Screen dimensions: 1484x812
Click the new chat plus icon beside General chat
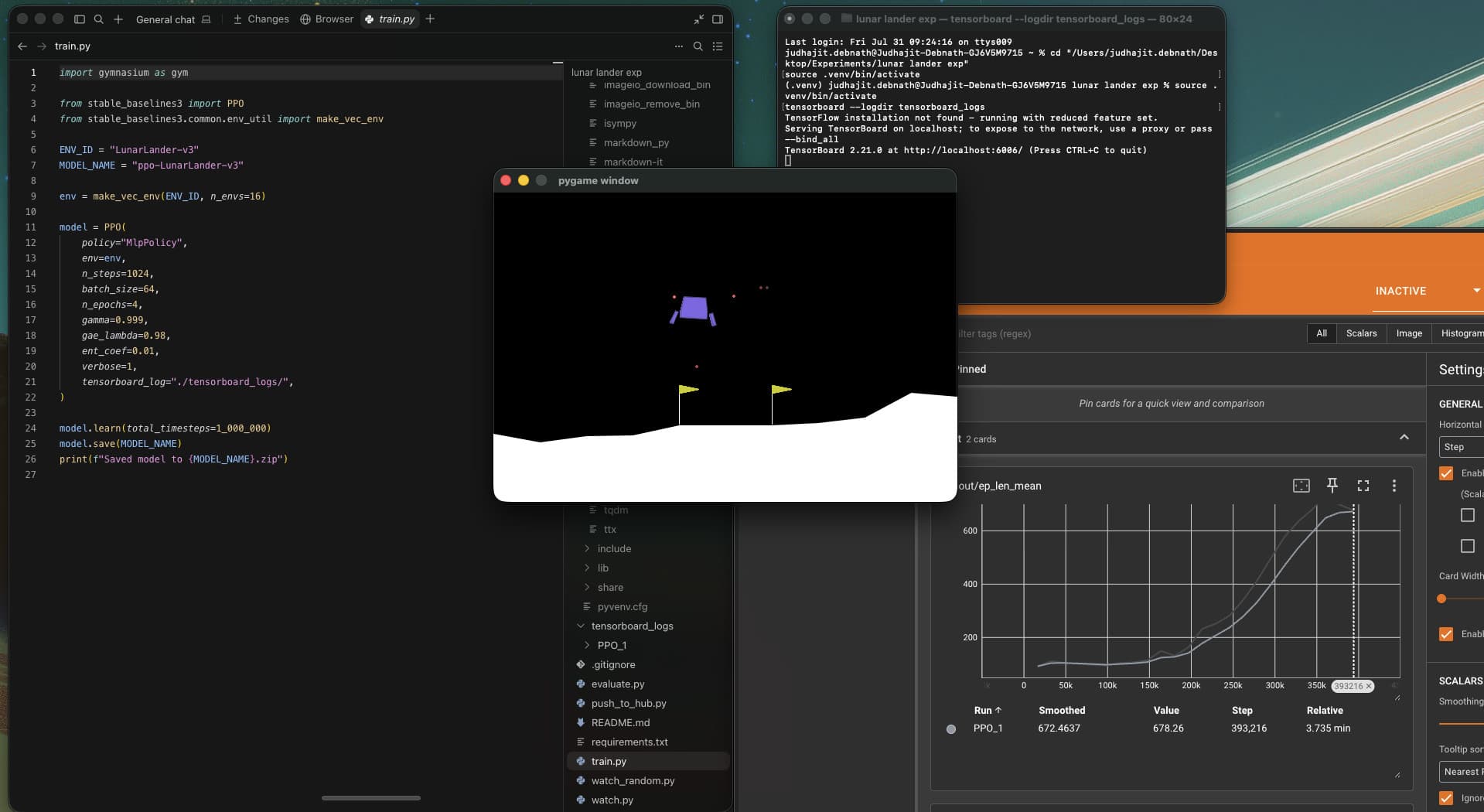(x=118, y=19)
